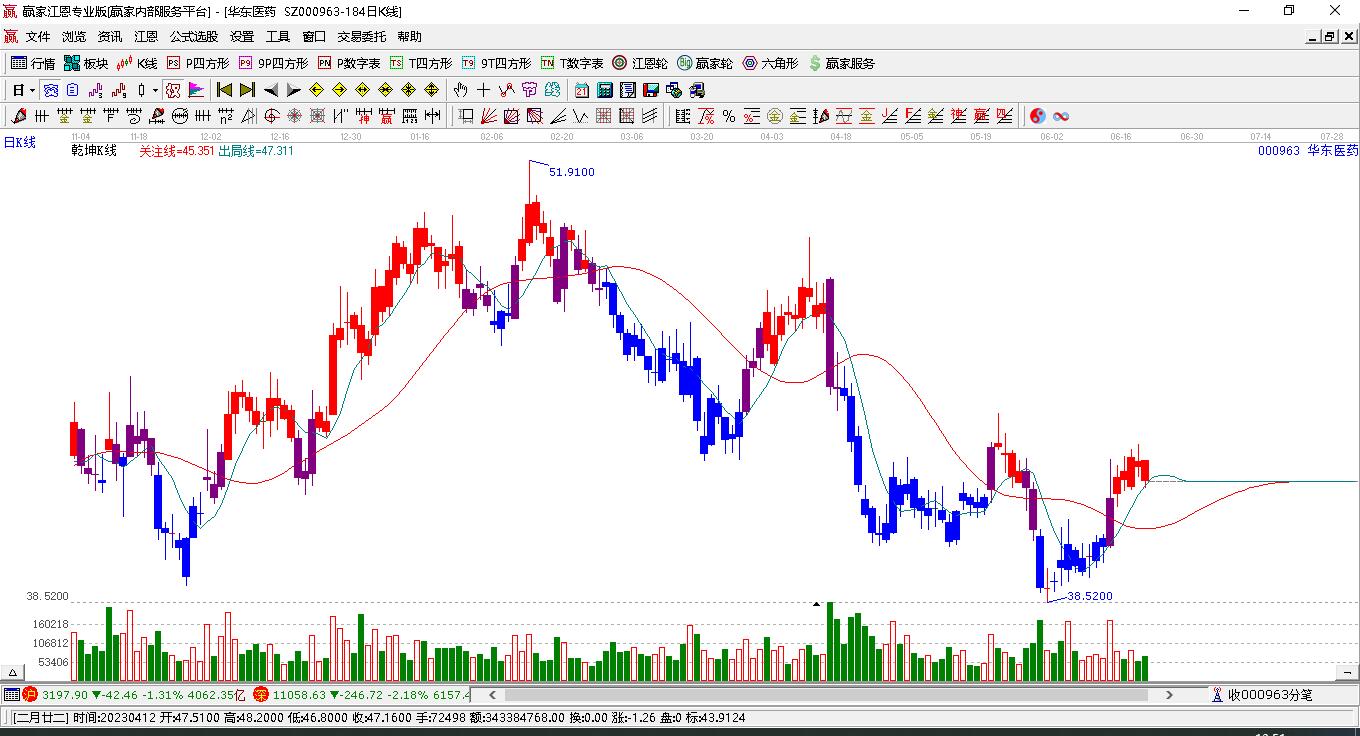The height and width of the screenshot is (736, 1360).
Task: Open the 设置 menu
Action: [242, 37]
